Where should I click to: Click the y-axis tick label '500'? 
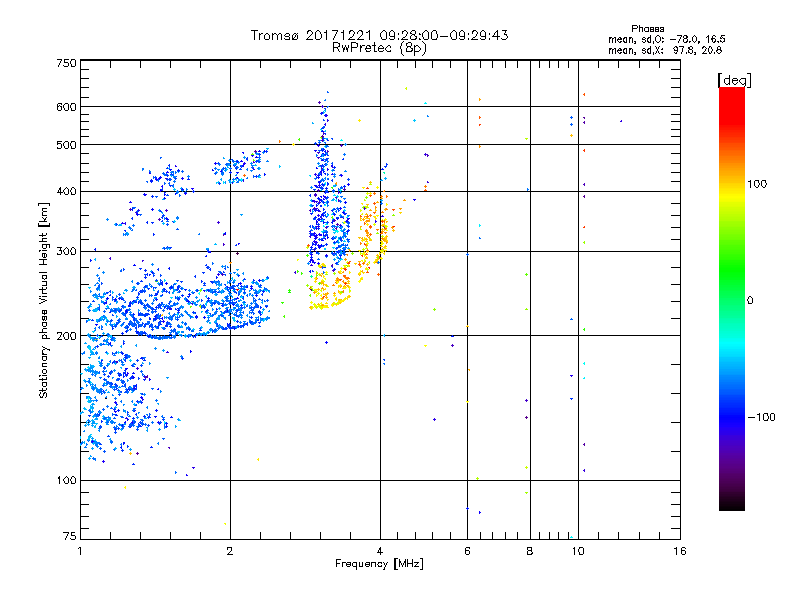(66, 145)
